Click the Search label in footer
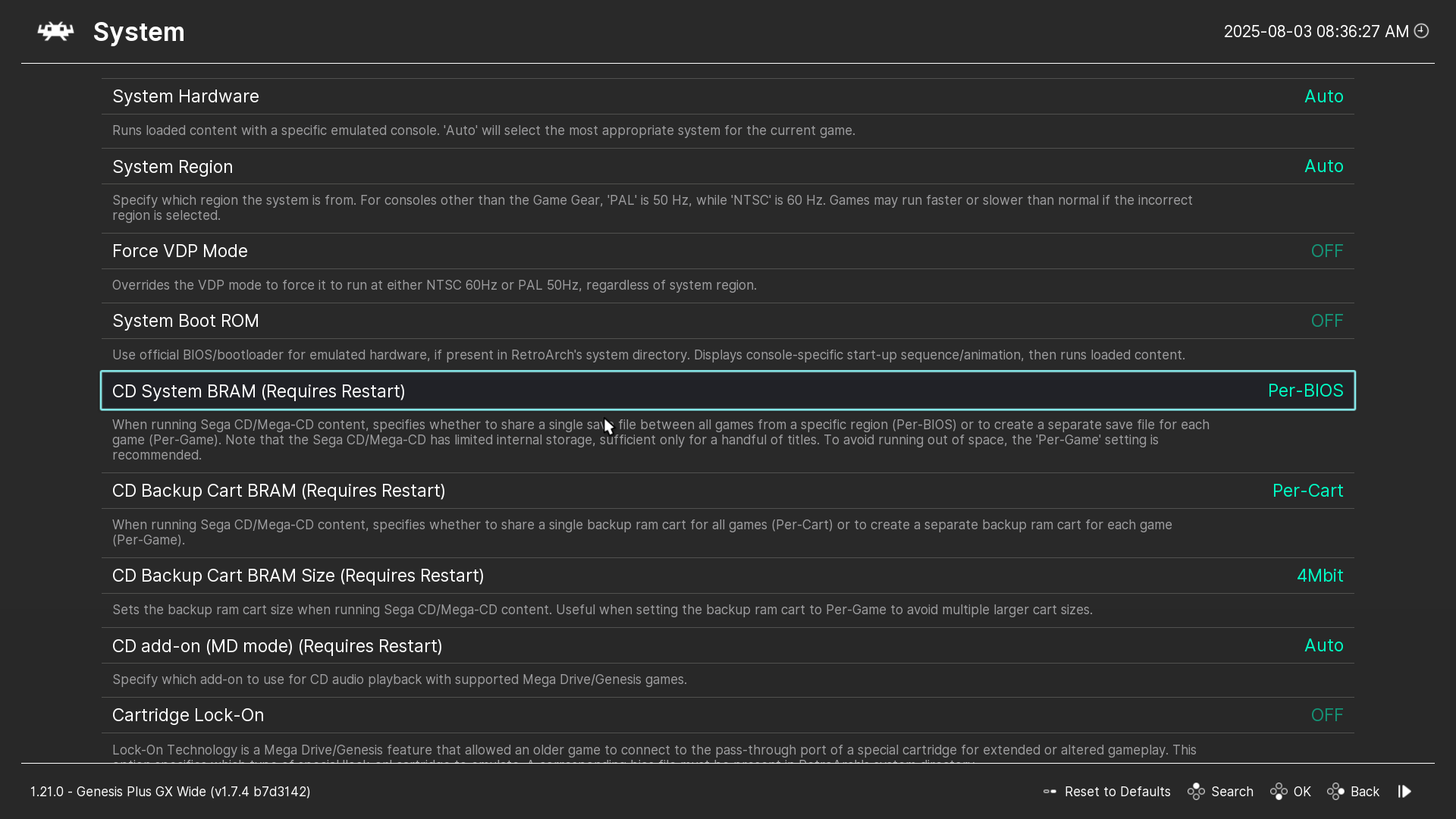The height and width of the screenshot is (819, 1456). 1232,792
